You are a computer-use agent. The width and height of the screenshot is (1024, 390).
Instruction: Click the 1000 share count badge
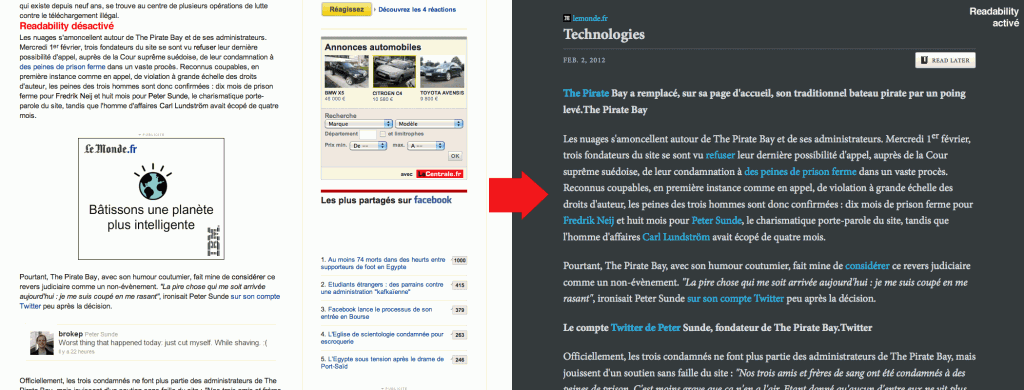(x=460, y=261)
